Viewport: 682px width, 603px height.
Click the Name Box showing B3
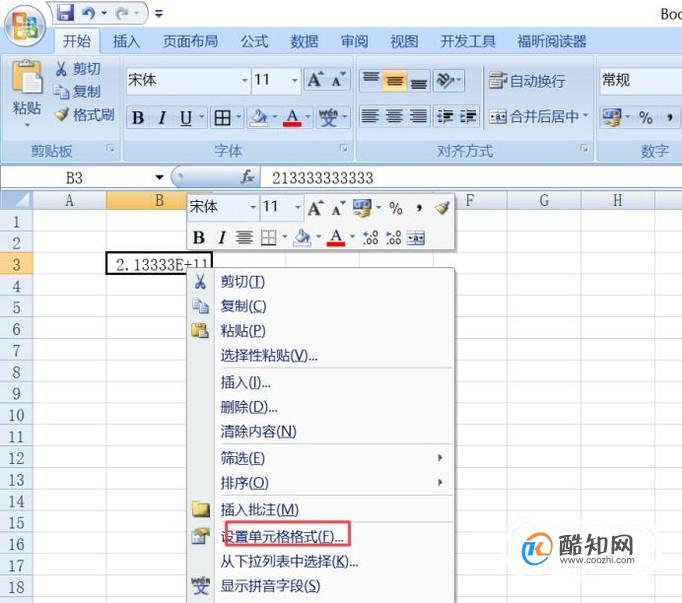tap(75, 178)
